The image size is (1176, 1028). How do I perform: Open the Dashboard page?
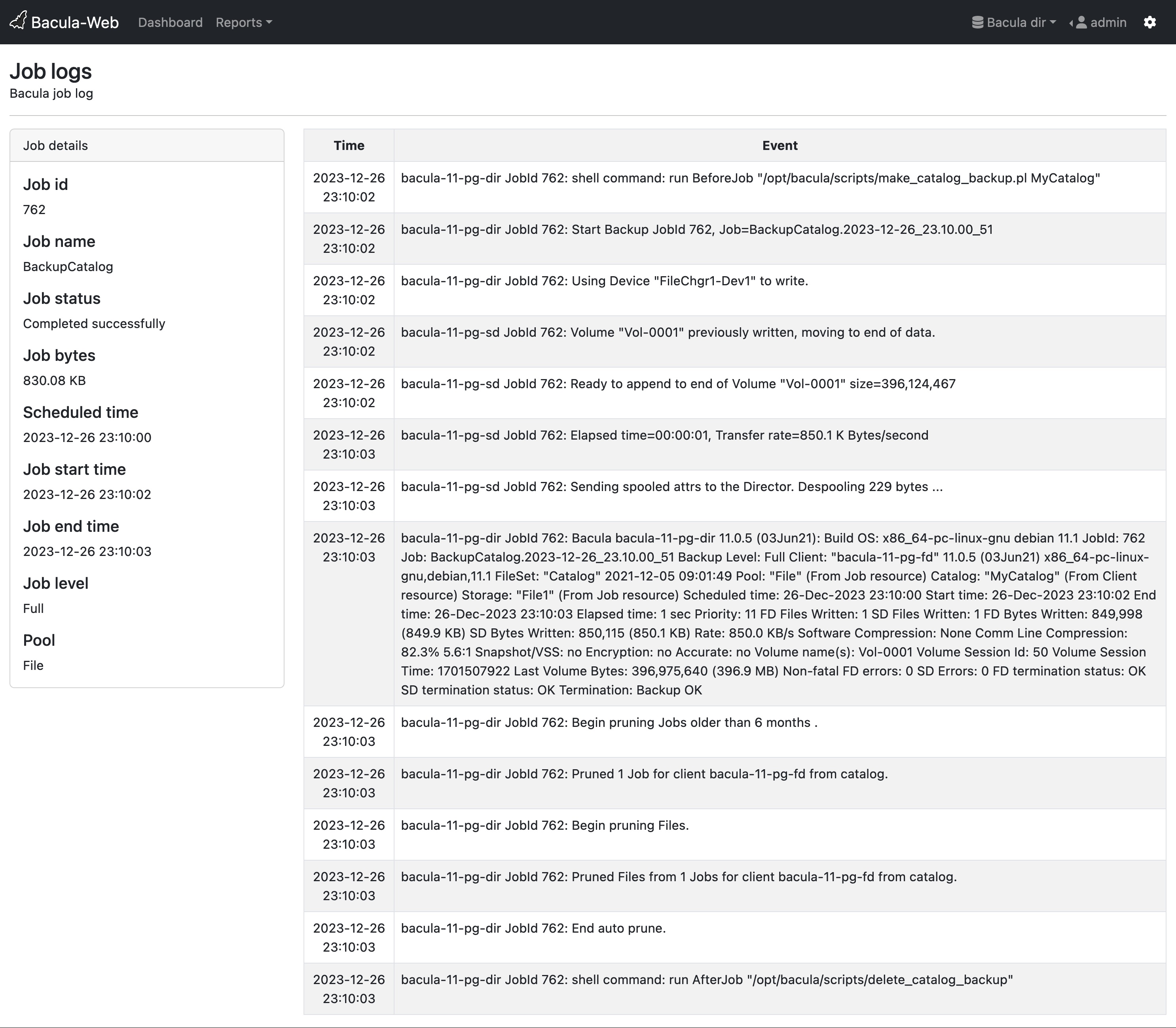171,23
